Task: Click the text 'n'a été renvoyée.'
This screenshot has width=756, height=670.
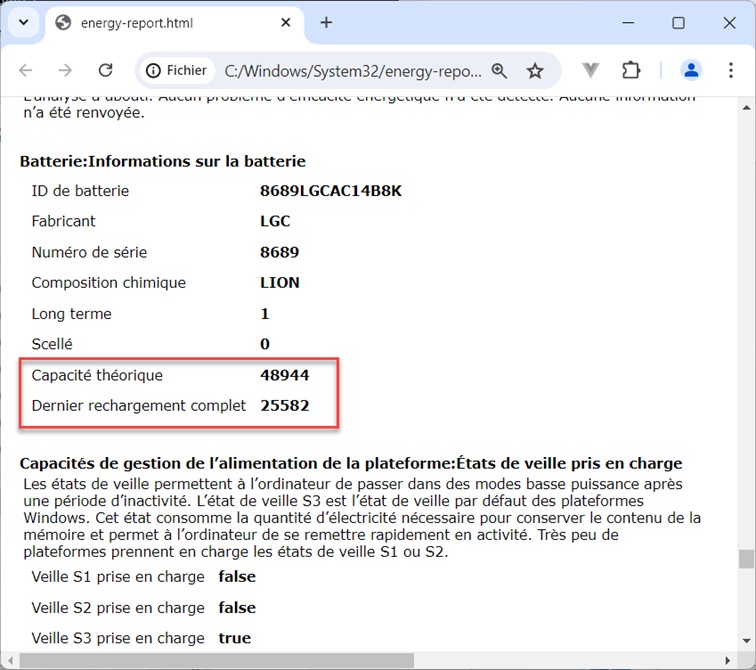Action: click(84, 113)
